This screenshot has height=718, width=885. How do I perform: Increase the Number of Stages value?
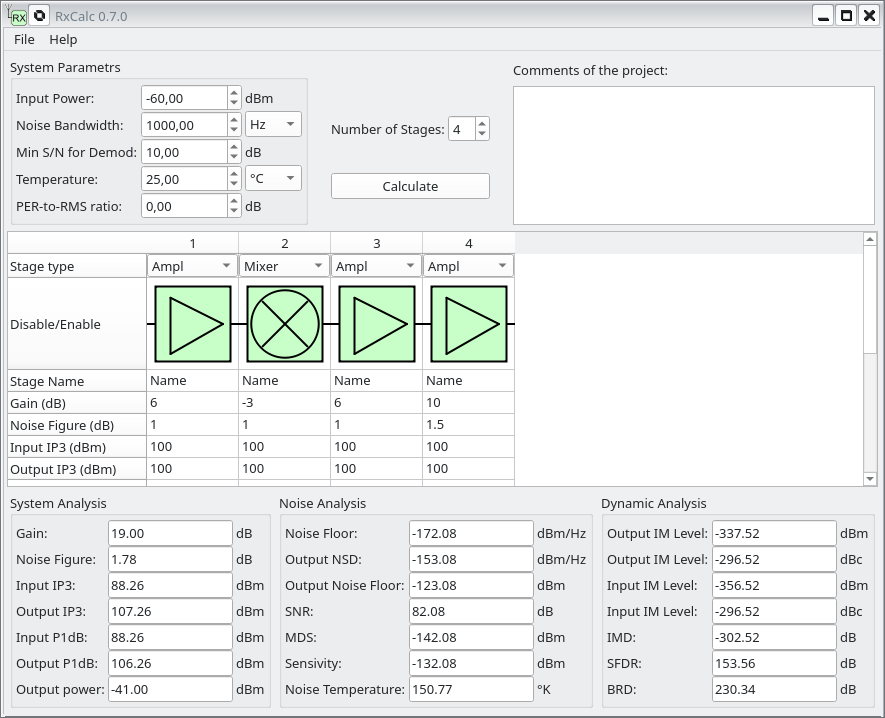click(x=483, y=124)
